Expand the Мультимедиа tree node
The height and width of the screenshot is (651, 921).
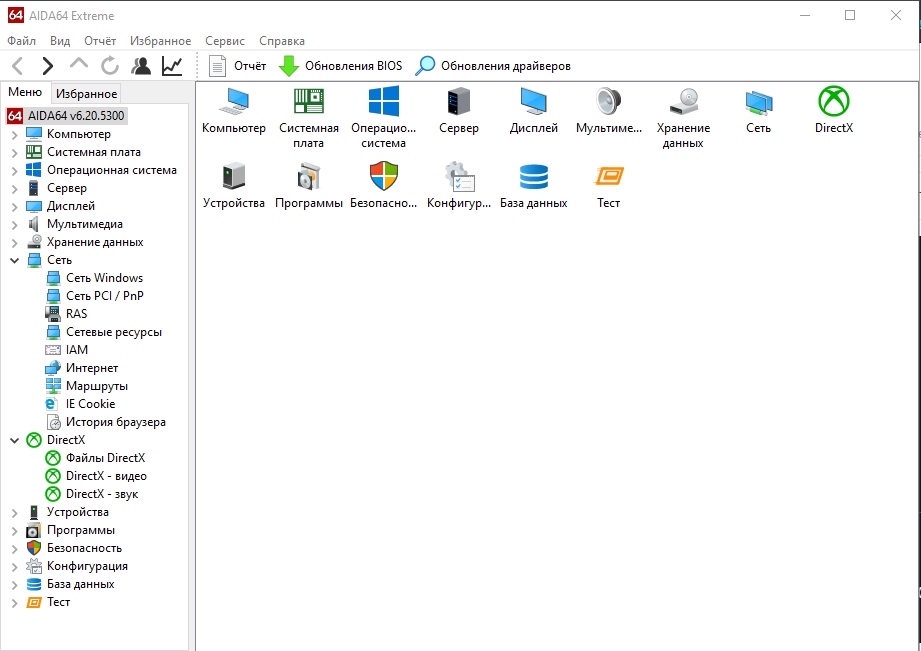tap(15, 224)
